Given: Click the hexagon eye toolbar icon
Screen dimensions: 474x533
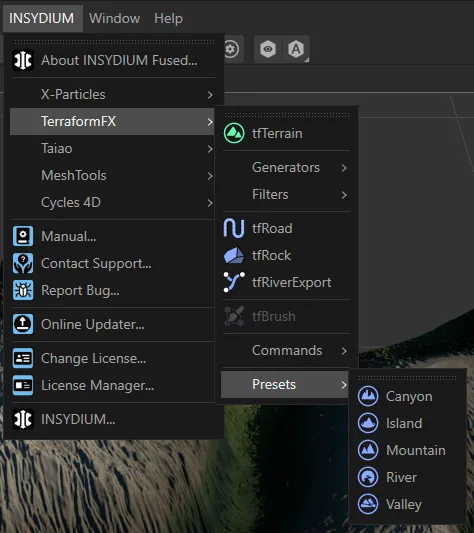Looking at the screenshot, I should [268, 49].
